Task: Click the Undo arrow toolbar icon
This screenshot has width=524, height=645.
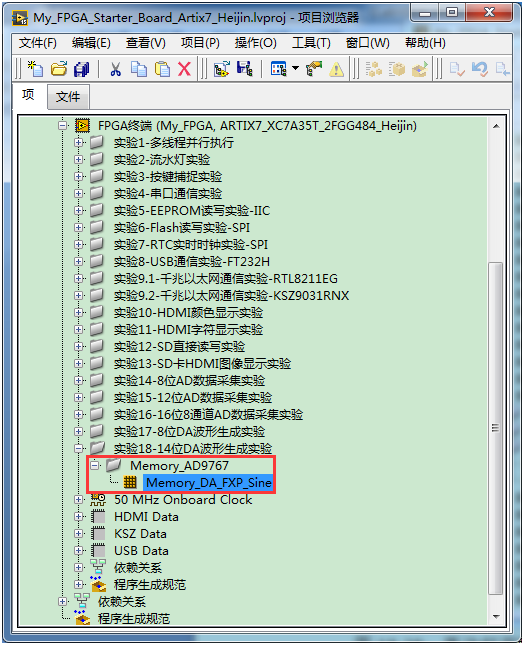Action: (x=480, y=69)
